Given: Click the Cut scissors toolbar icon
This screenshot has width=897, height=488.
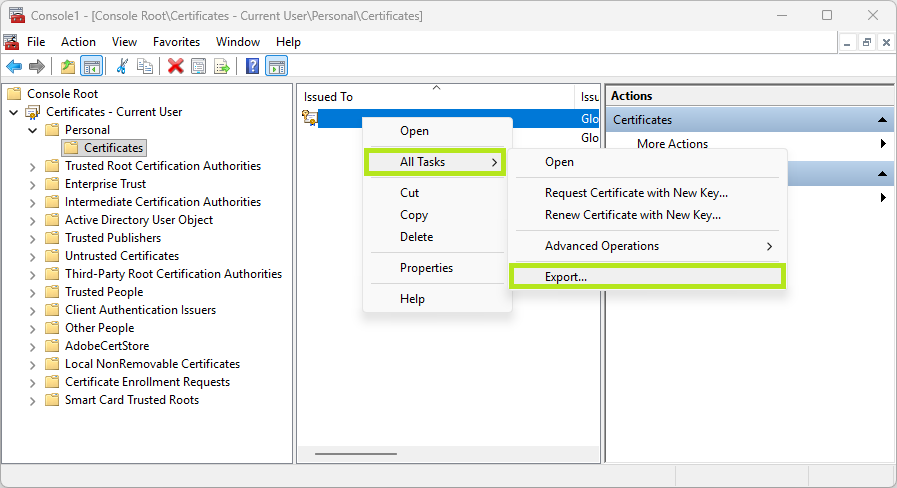Looking at the screenshot, I should [x=122, y=66].
